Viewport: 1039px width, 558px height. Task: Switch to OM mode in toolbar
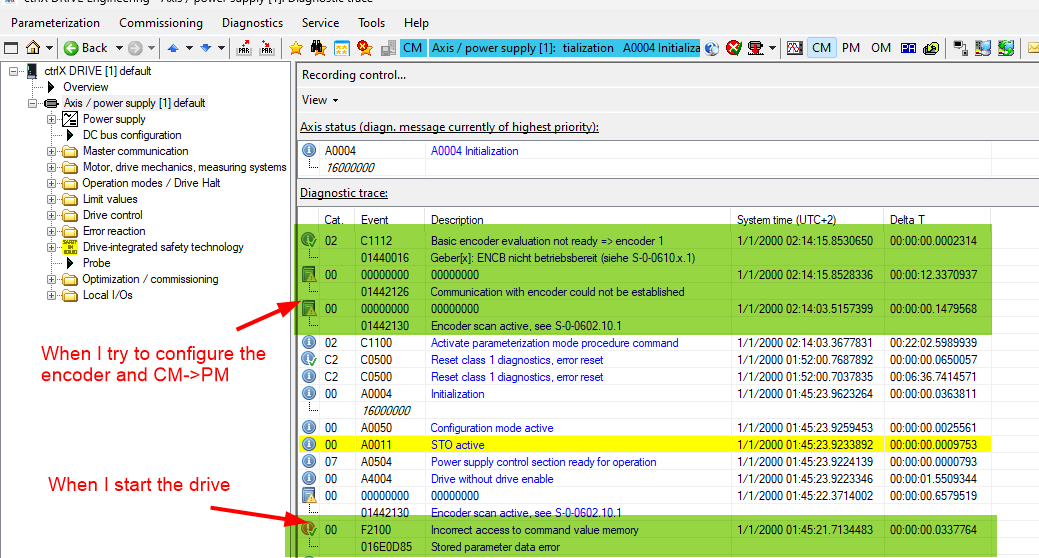pyautogui.click(x=880, y=47)
